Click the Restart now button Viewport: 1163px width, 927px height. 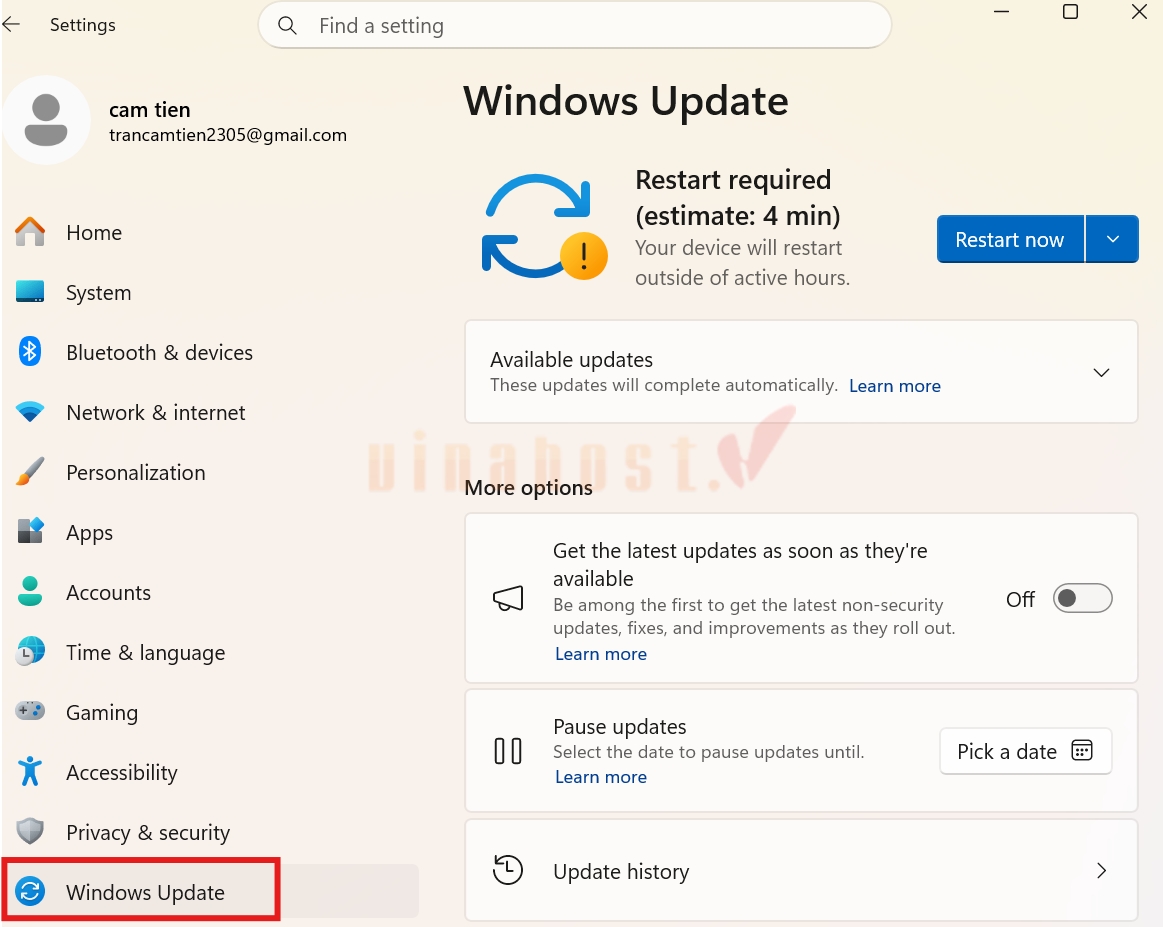click(x=1010, y=239)
